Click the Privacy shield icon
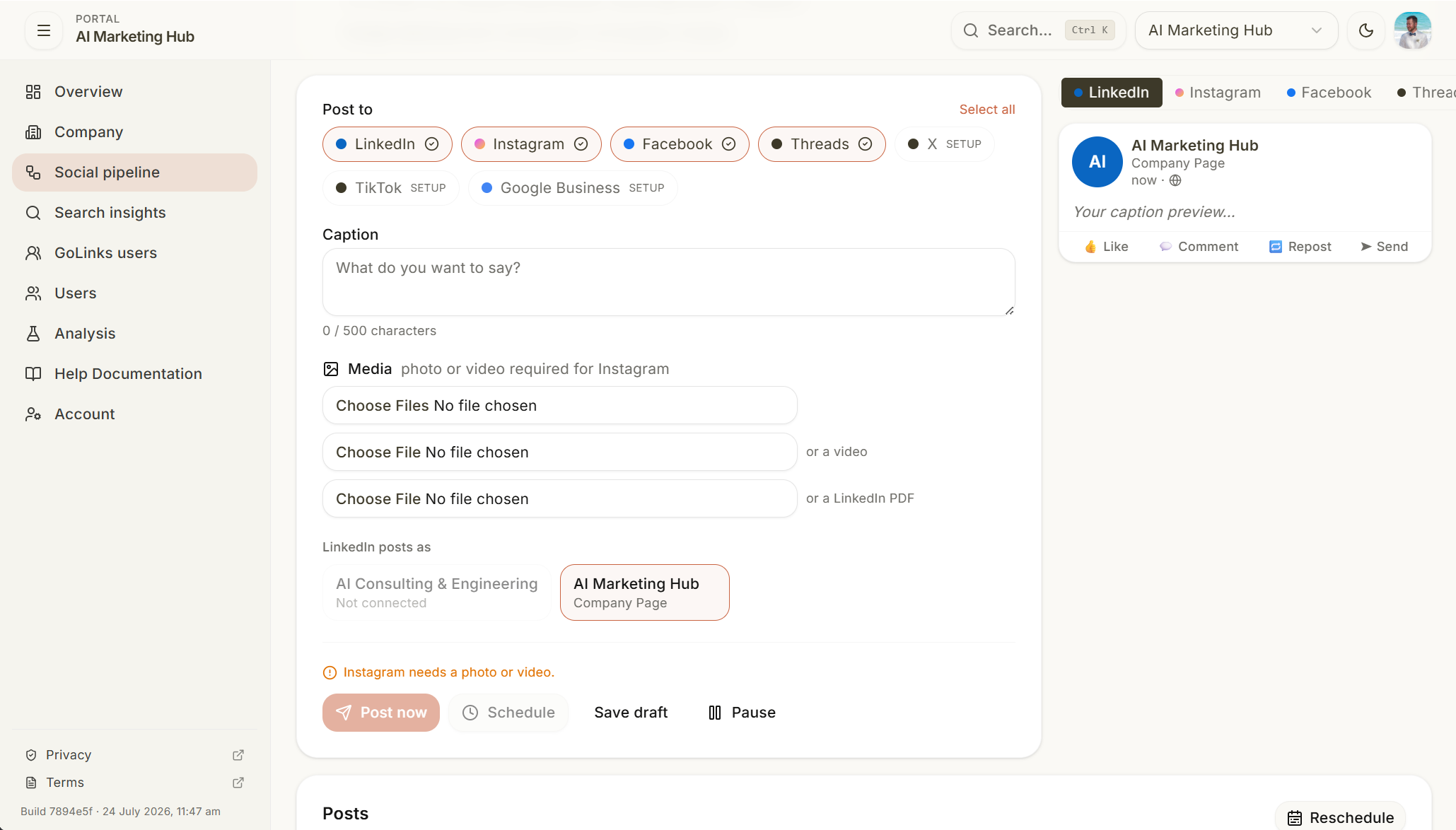This screenshot has width=1456, height=830. tap(31, 755)
